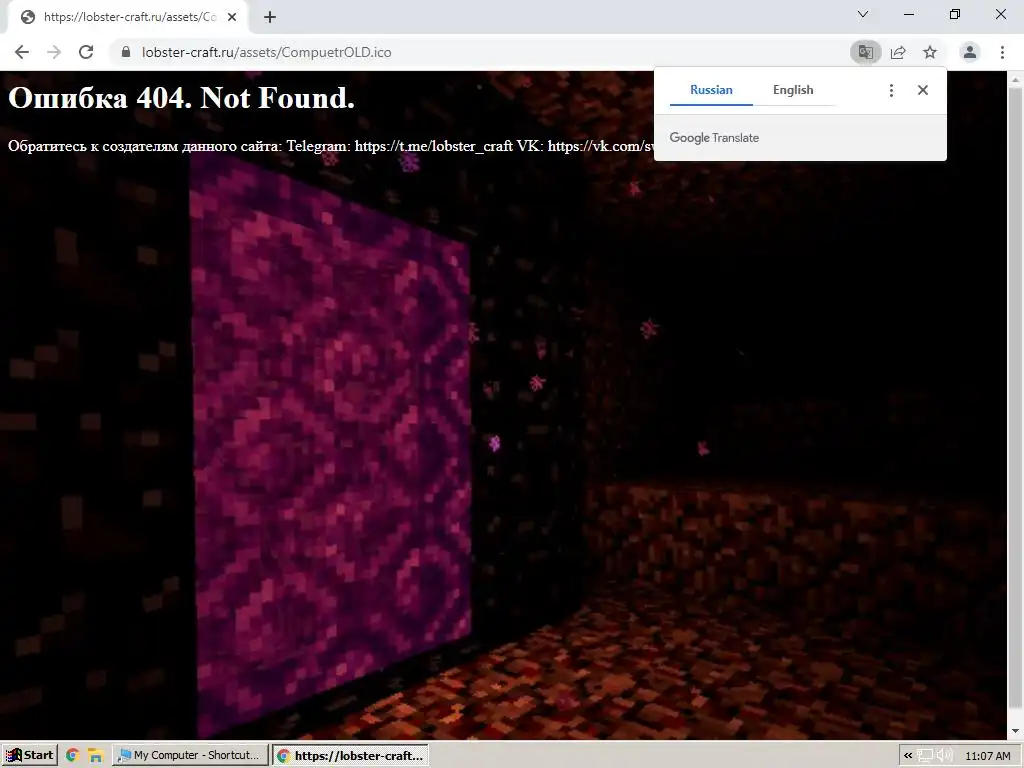View site information via lock icon
Image resolution: width=1024 pixels, height=768 pixels.
click(126, 52)
